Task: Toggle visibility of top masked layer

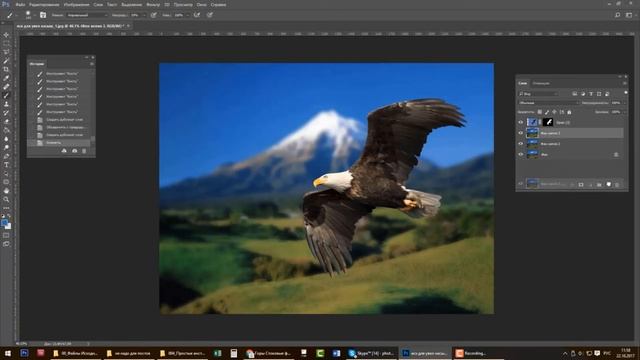Action: click(x=520, y=122)
